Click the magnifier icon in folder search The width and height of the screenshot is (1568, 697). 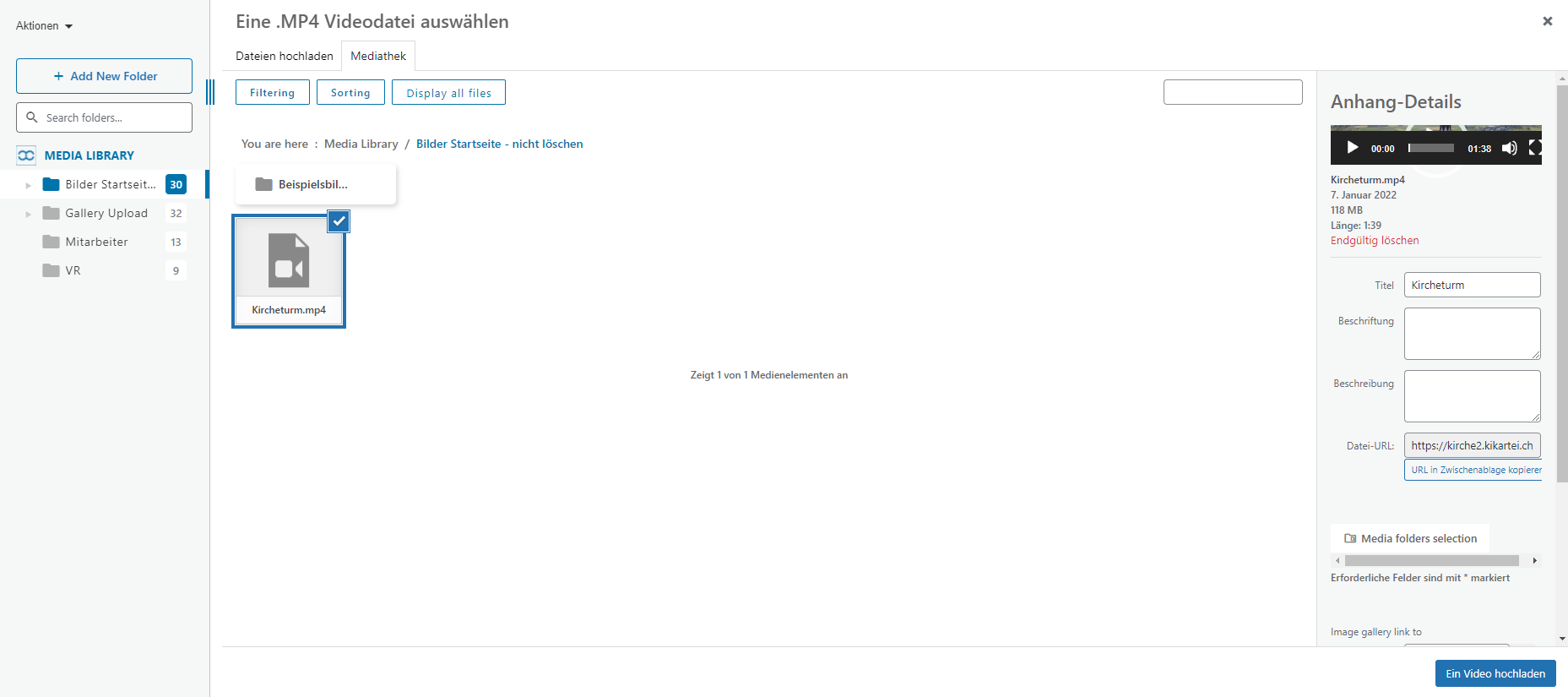click(32, 117)
